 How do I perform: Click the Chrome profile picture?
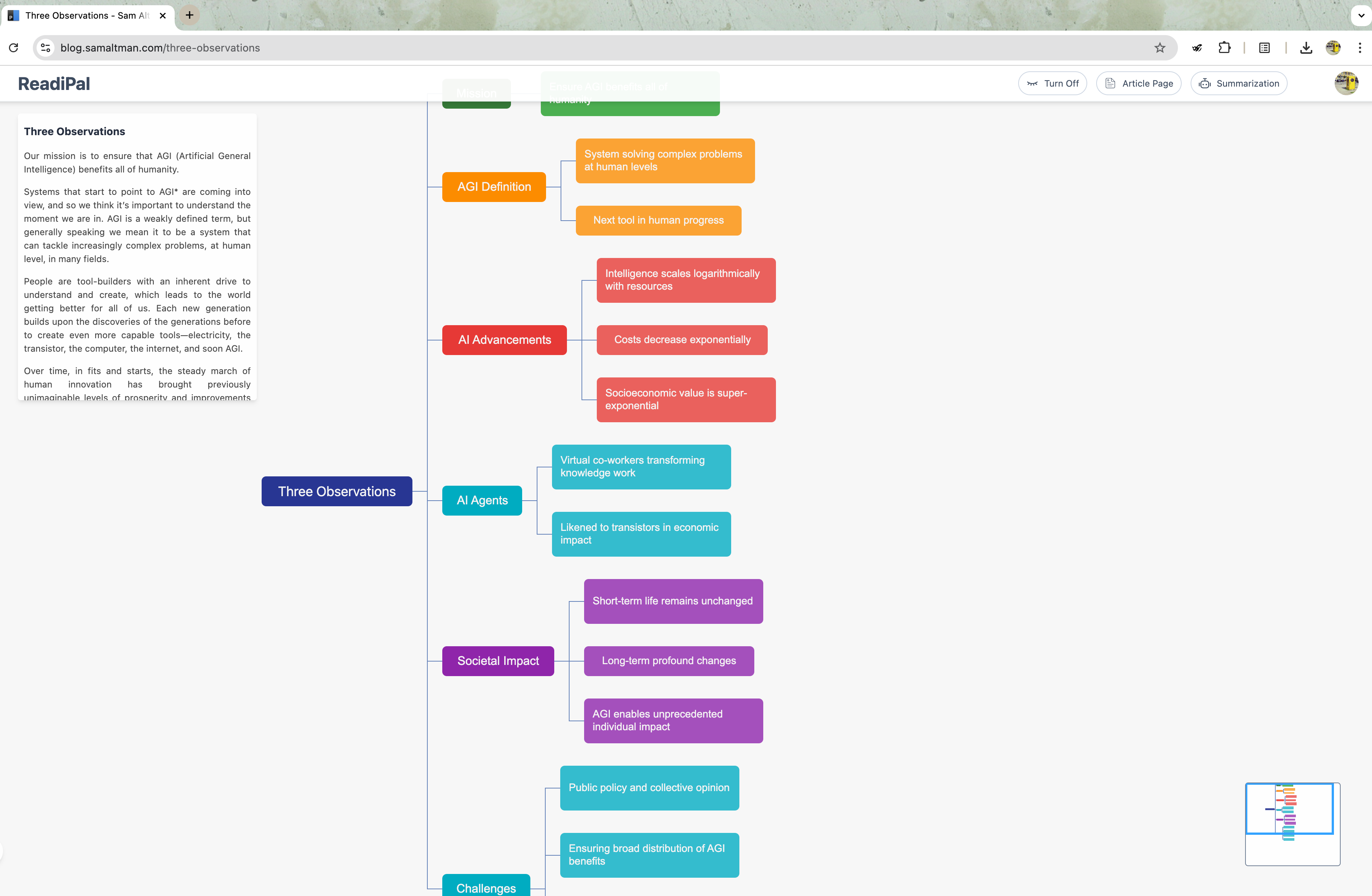(1333, 48)
